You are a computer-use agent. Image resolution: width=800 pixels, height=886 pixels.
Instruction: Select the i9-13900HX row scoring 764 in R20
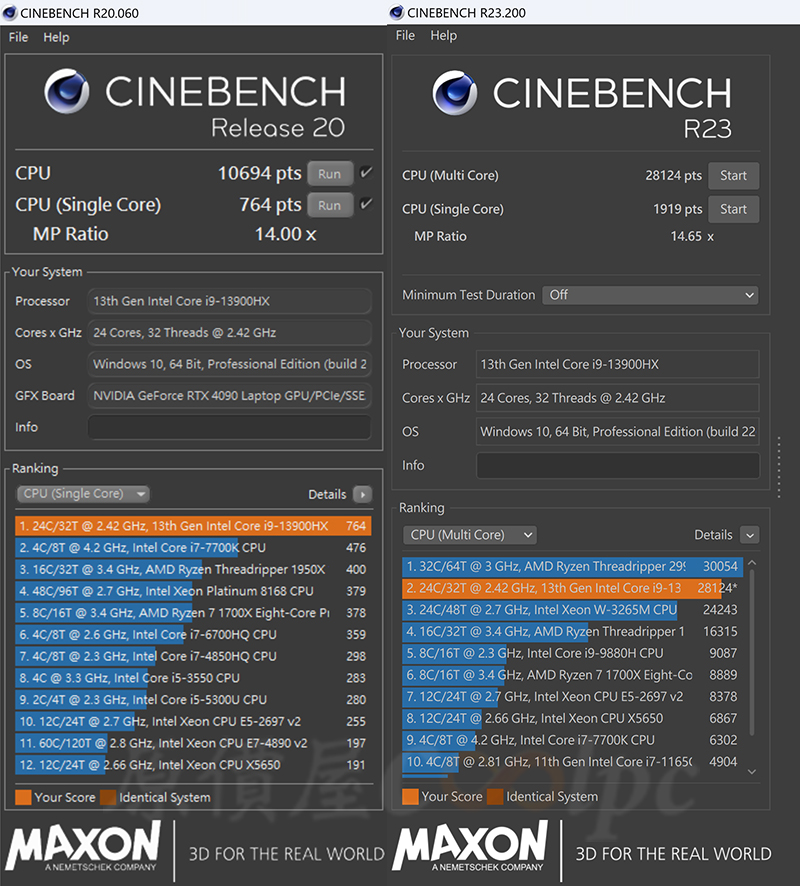click(x=193, y=526)
